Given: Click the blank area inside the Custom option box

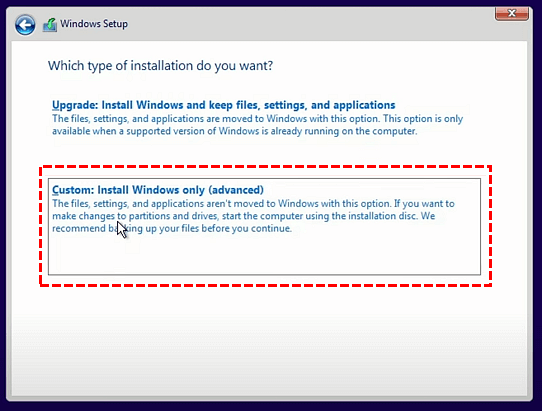Looking at the screenshot, I should [264, 255].
